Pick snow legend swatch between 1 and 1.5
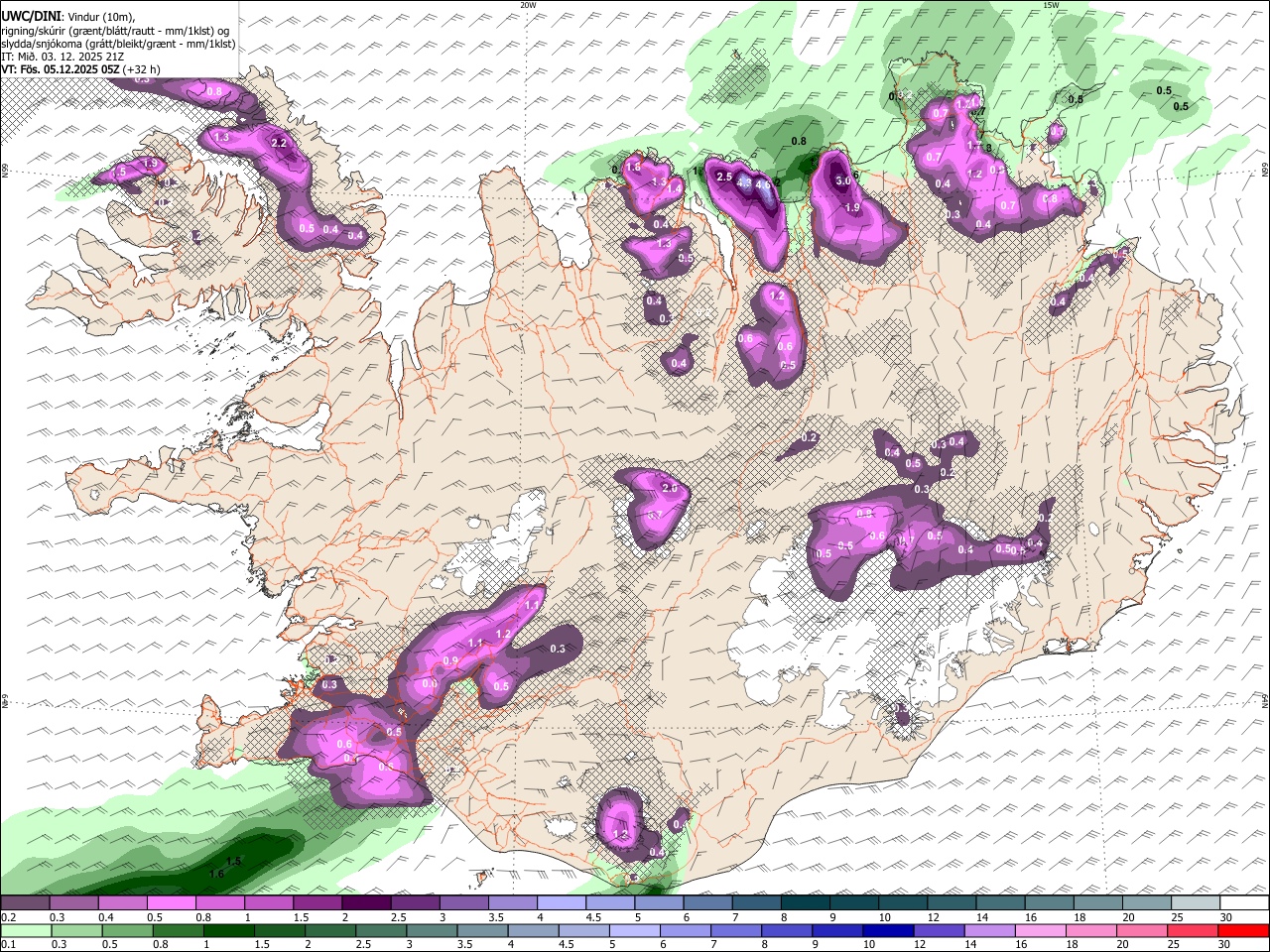1270x952 pixels. click(268, 902)
